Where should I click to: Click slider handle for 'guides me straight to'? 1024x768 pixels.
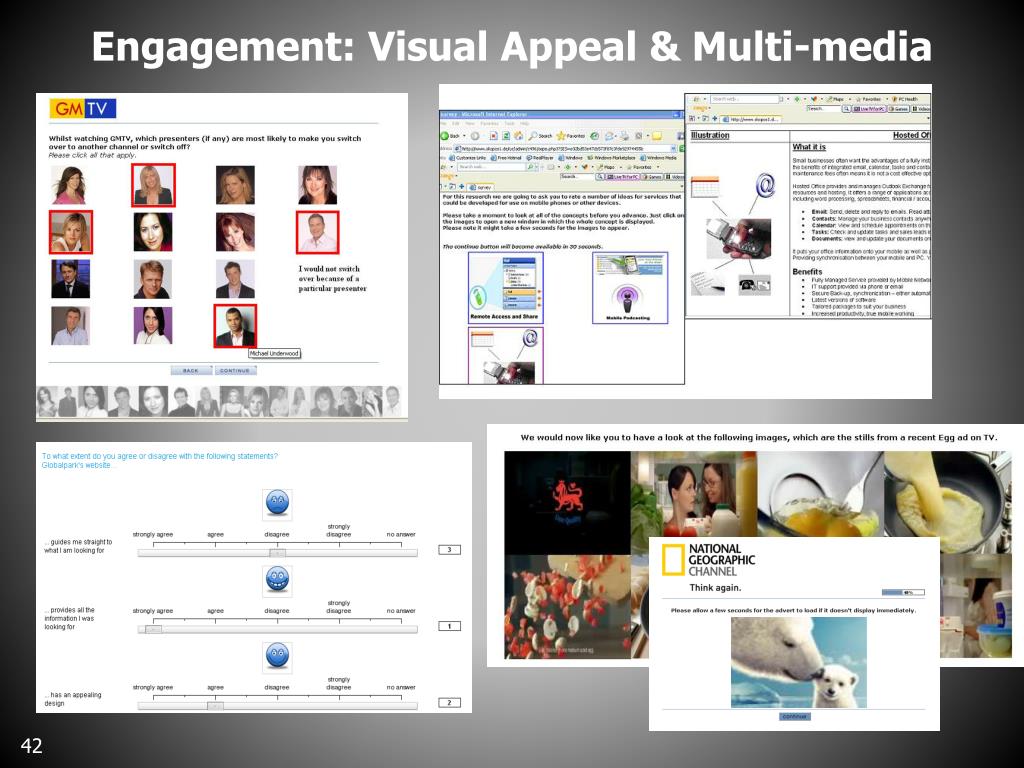pyautogui.click(x=278, y=552)
